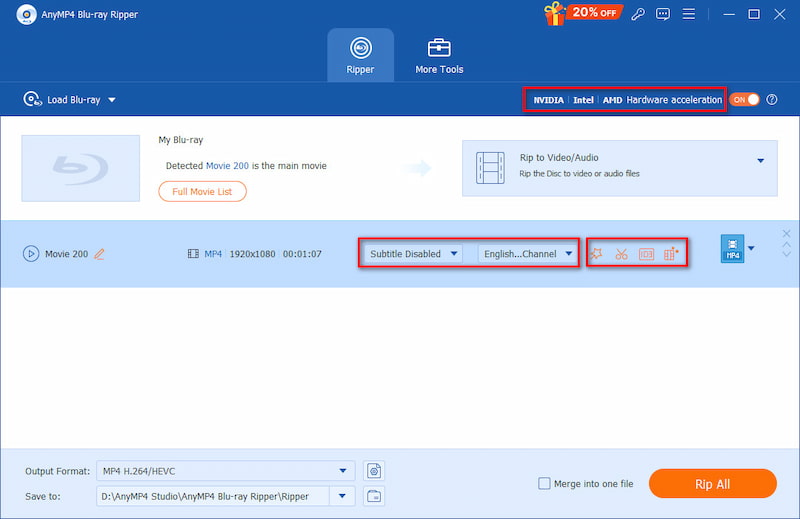
Task: Check Merge into one file
Action: [x=544, y=483]
